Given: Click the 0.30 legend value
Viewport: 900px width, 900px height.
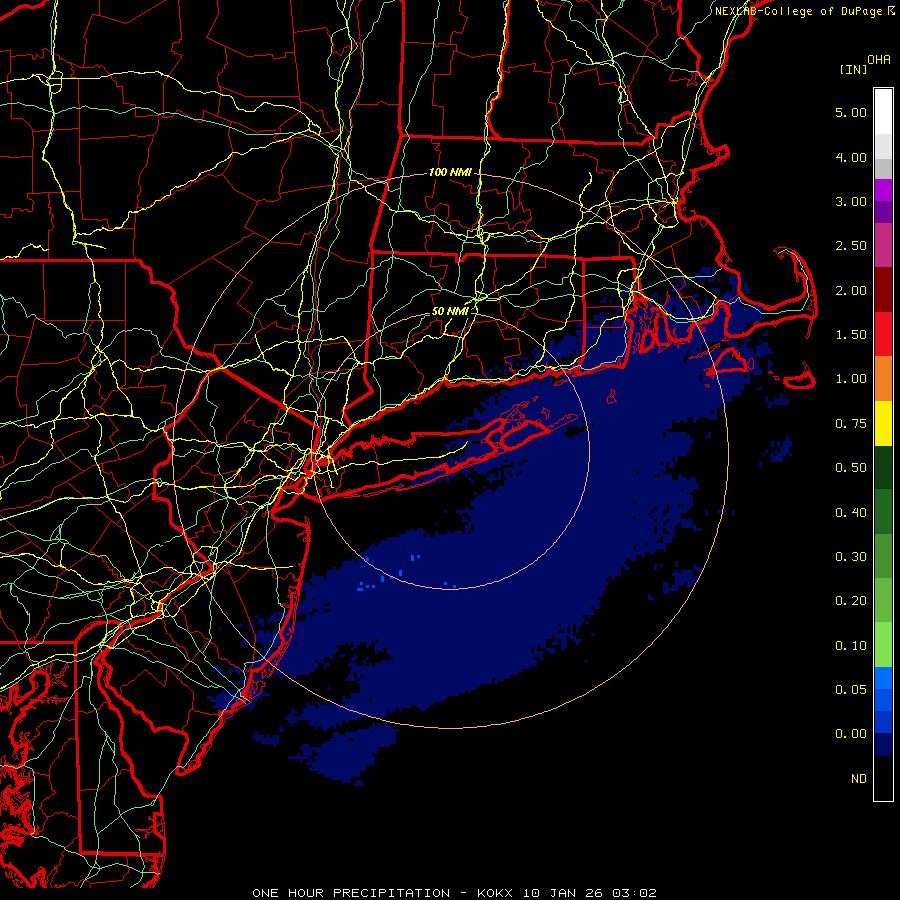Looking at the screenshot, I should 851,557.
